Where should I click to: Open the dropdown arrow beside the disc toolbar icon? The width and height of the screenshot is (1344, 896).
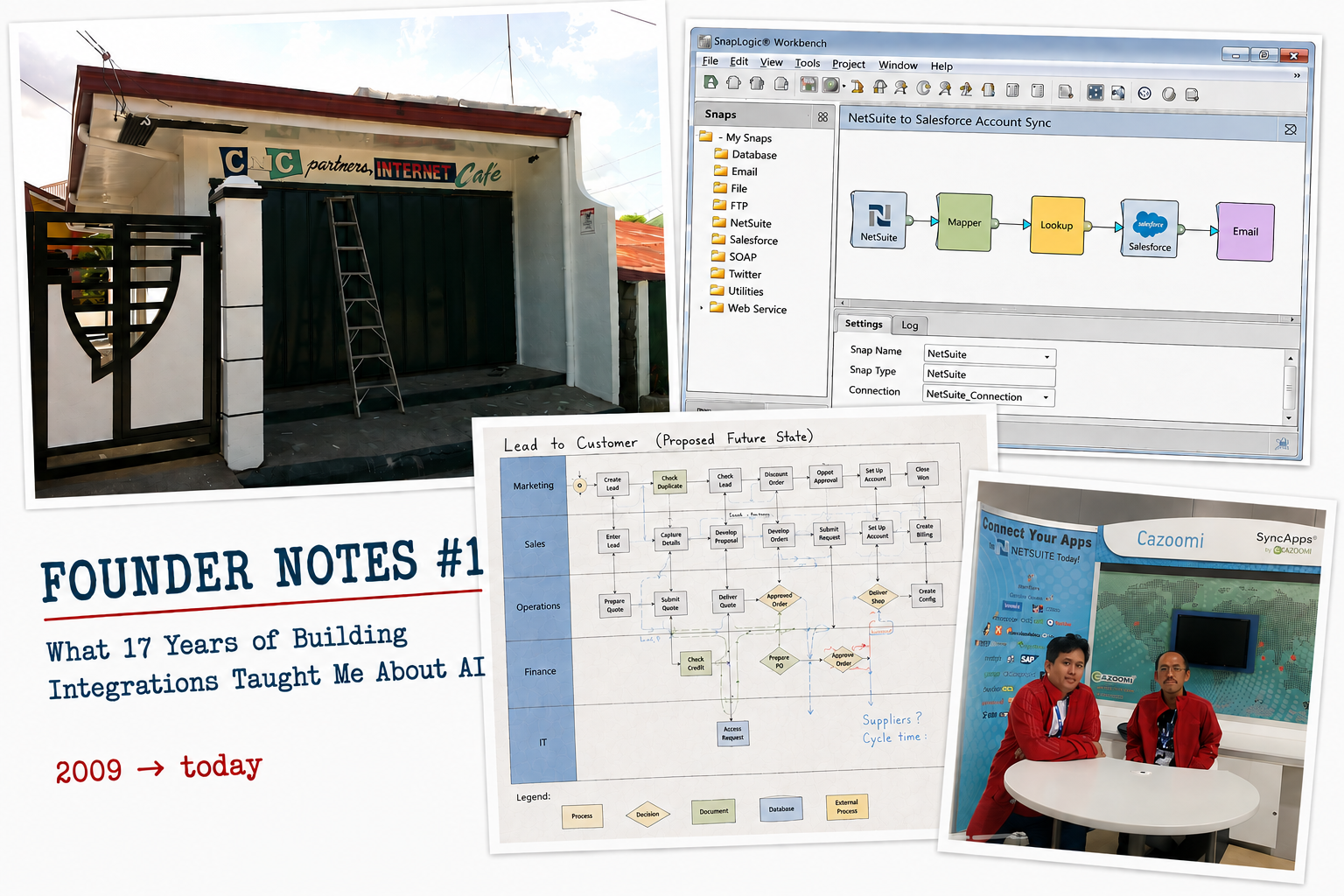(x=843, y=87)
